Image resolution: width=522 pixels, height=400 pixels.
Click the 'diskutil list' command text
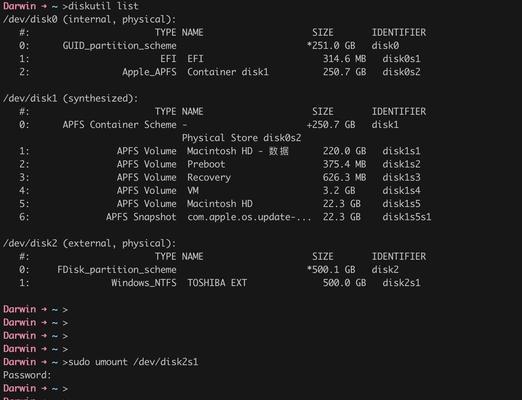(x=103, y=6)
